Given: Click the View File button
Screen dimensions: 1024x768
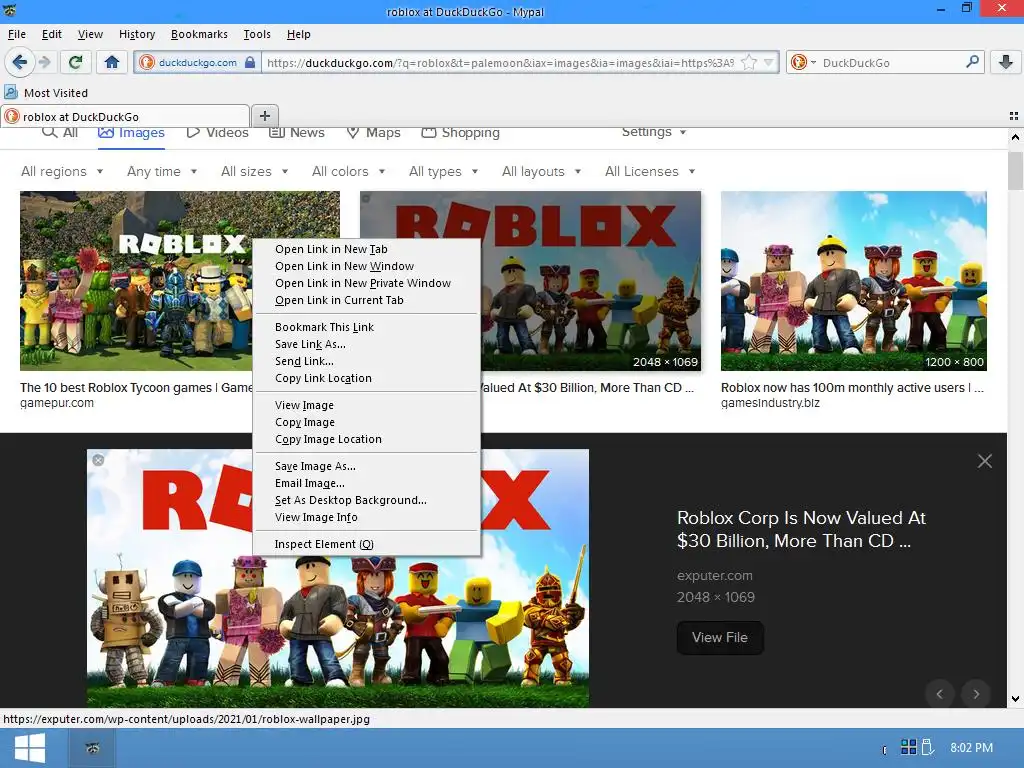Looking at the screenshot, I should click(720, 637).
